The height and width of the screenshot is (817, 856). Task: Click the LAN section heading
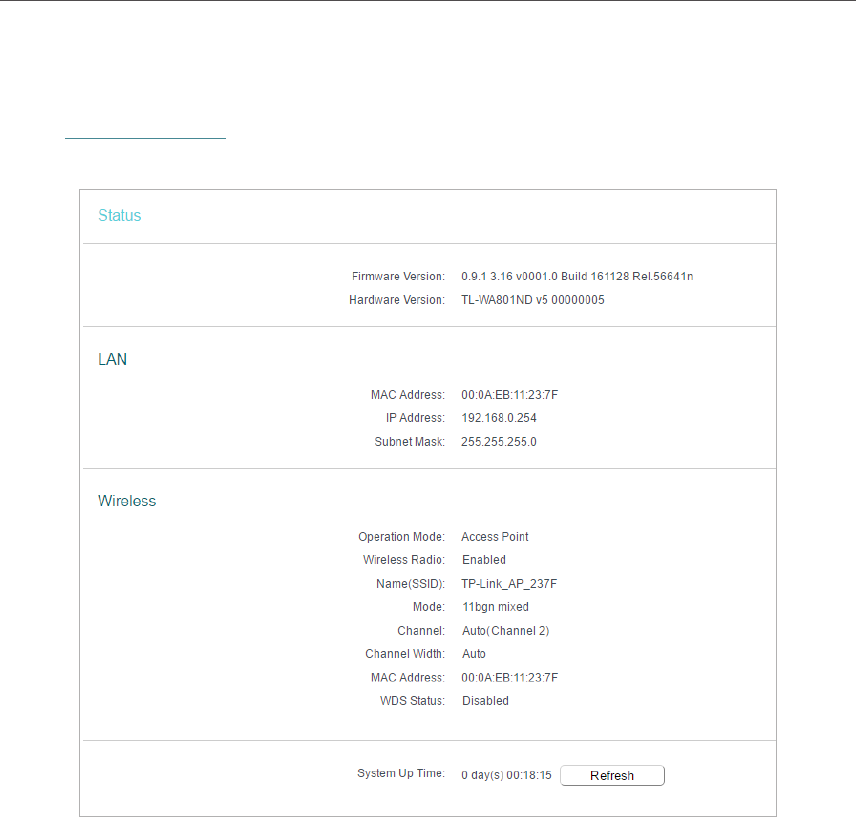(112, 359)
